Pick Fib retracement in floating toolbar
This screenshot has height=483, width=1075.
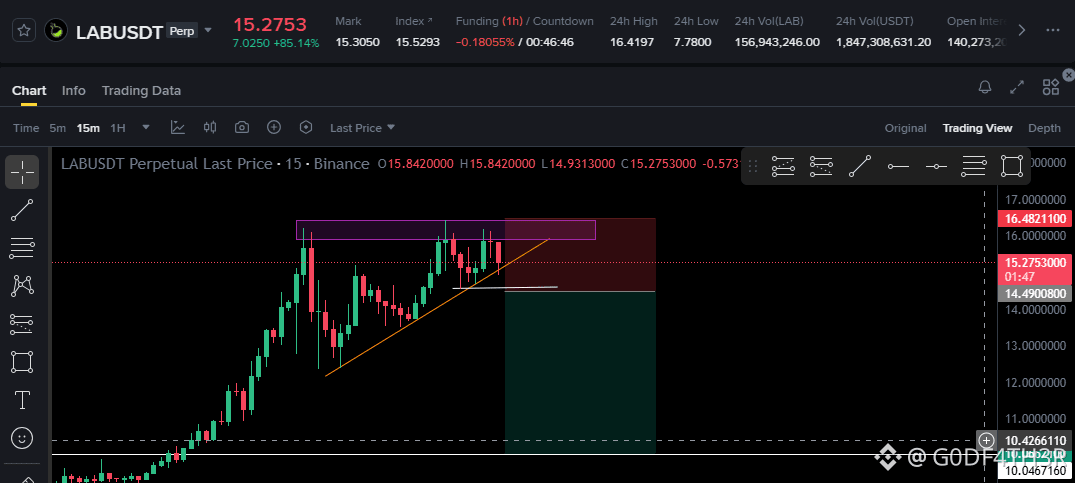coord(974,166)
